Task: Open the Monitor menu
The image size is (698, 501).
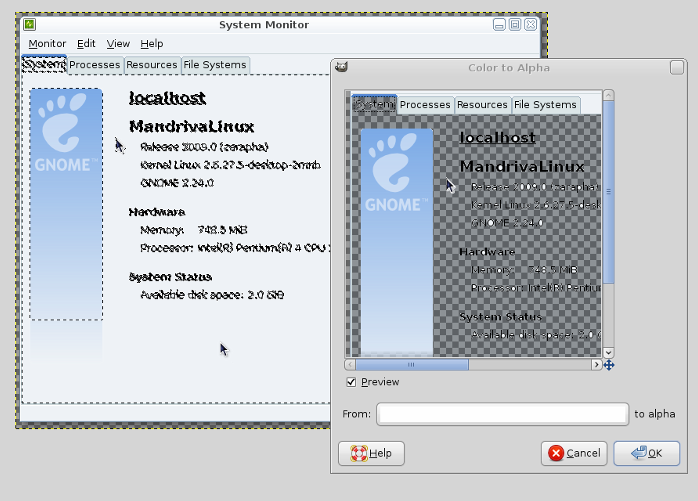Action: click(47, 44)
